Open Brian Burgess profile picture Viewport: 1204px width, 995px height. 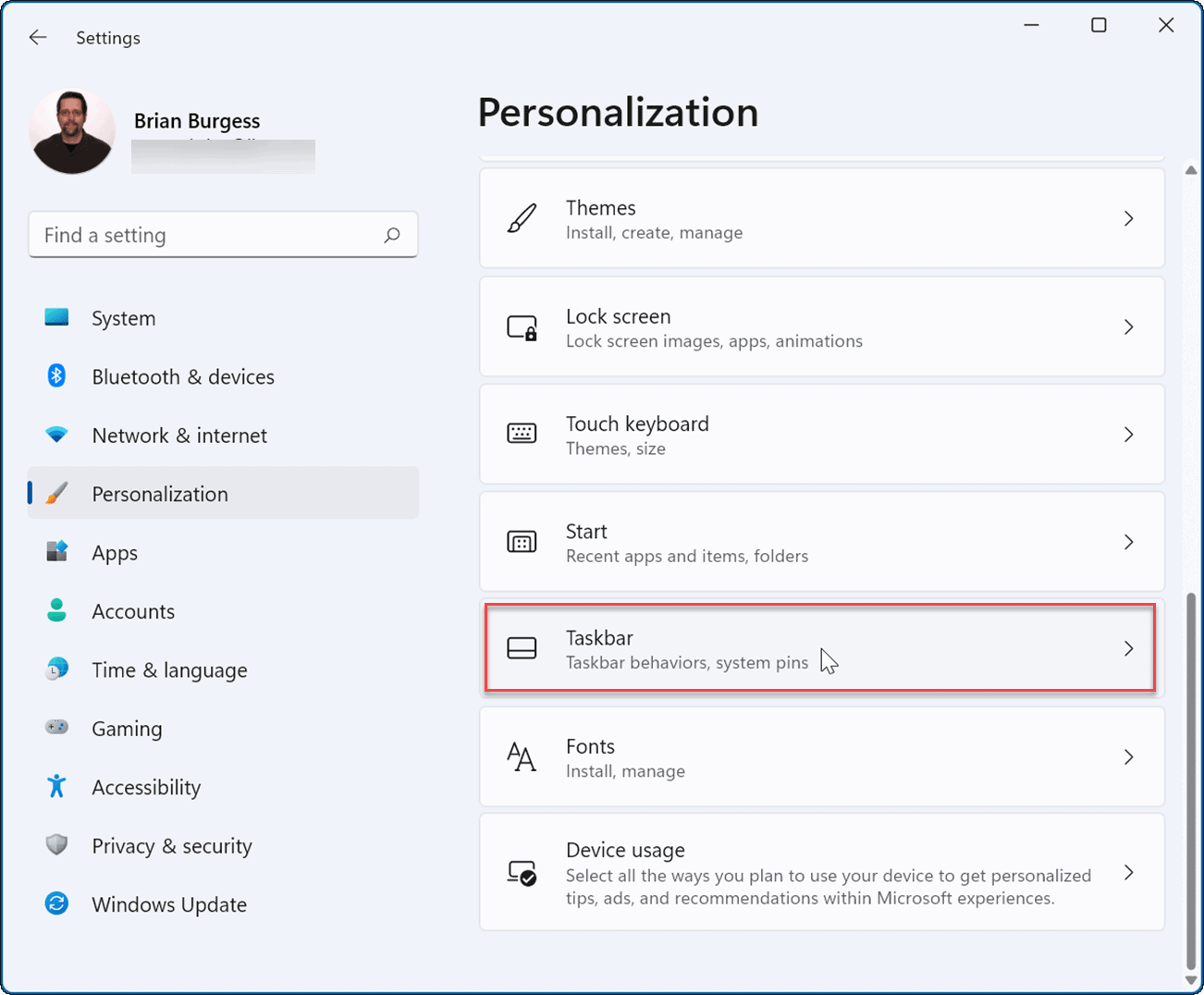72,130
